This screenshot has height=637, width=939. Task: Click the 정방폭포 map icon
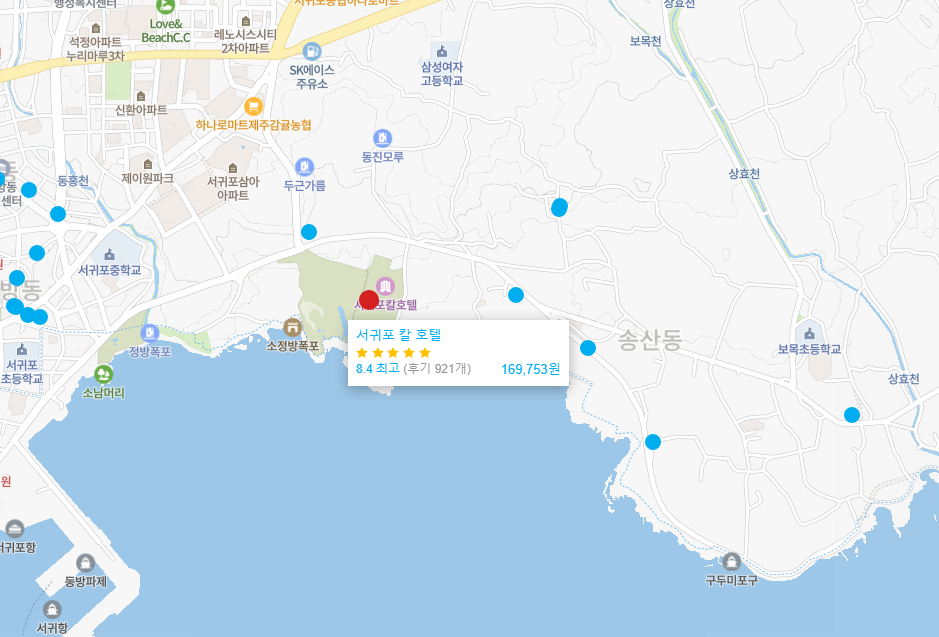tap(150, 333)
